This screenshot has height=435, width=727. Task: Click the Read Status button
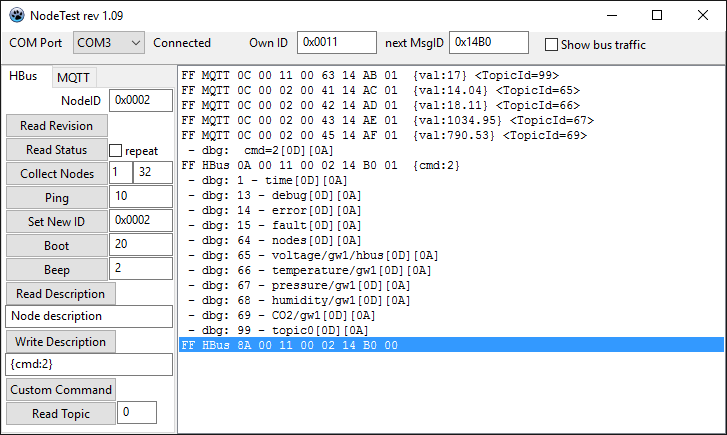pyautogui.click(x=57, y=150)
